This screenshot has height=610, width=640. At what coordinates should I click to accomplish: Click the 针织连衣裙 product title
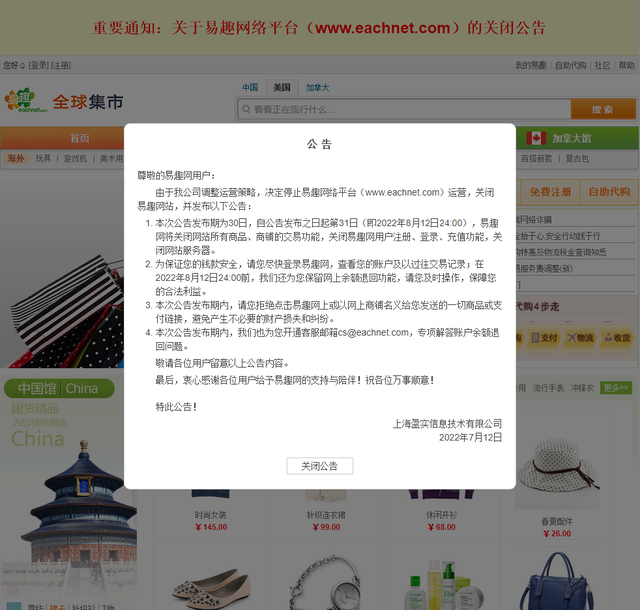pyautogui.click(x=326, y=515)
